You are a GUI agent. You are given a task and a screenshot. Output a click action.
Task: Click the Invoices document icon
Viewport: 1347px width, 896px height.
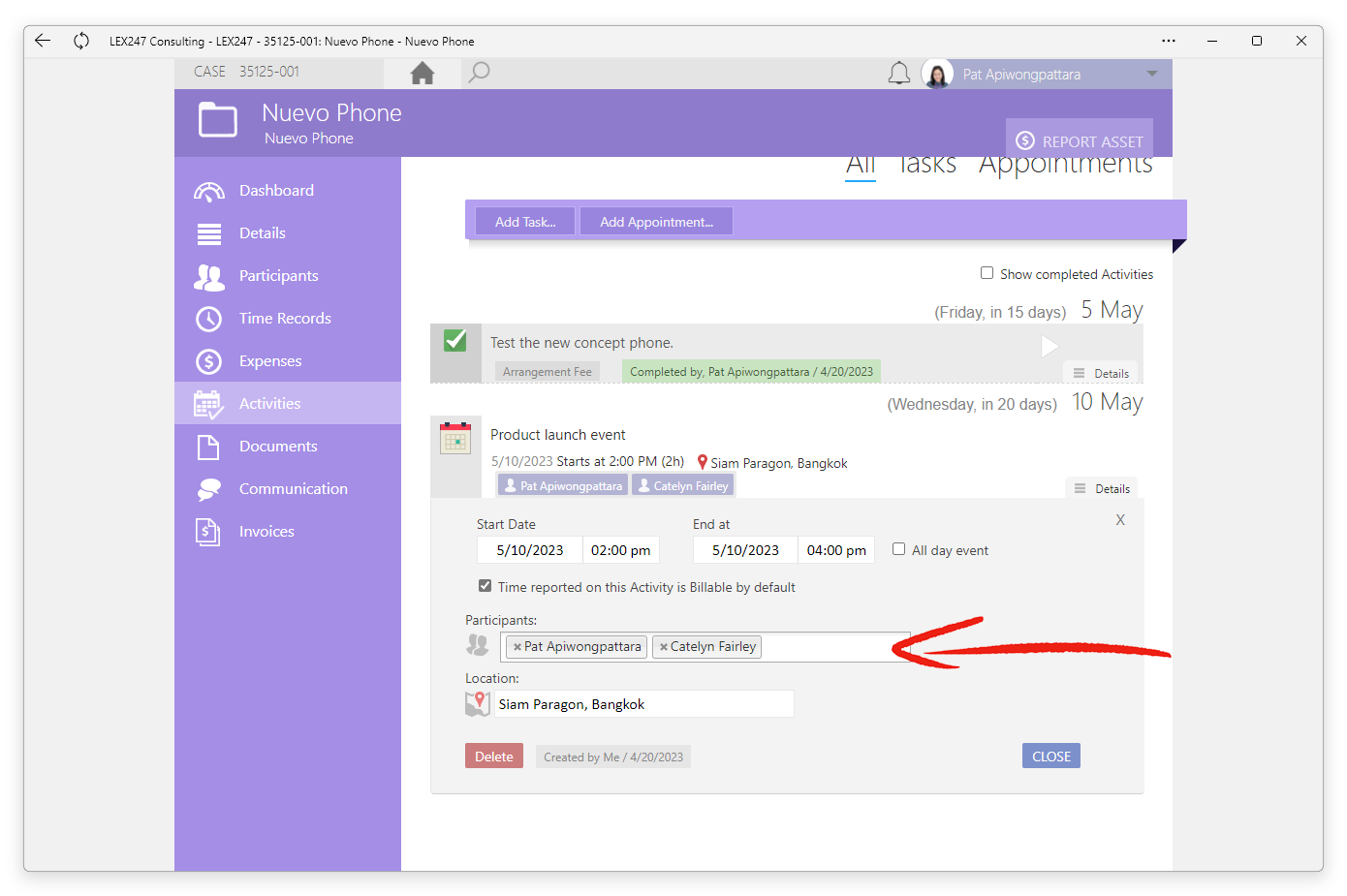pos(209,532)
